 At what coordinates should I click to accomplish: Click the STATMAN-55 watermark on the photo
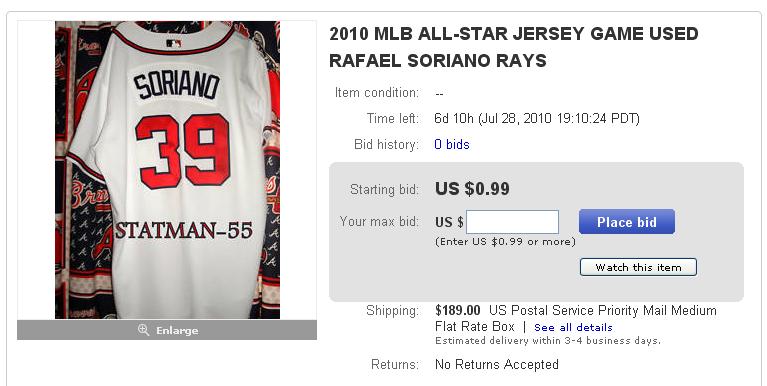coord(183,230)
